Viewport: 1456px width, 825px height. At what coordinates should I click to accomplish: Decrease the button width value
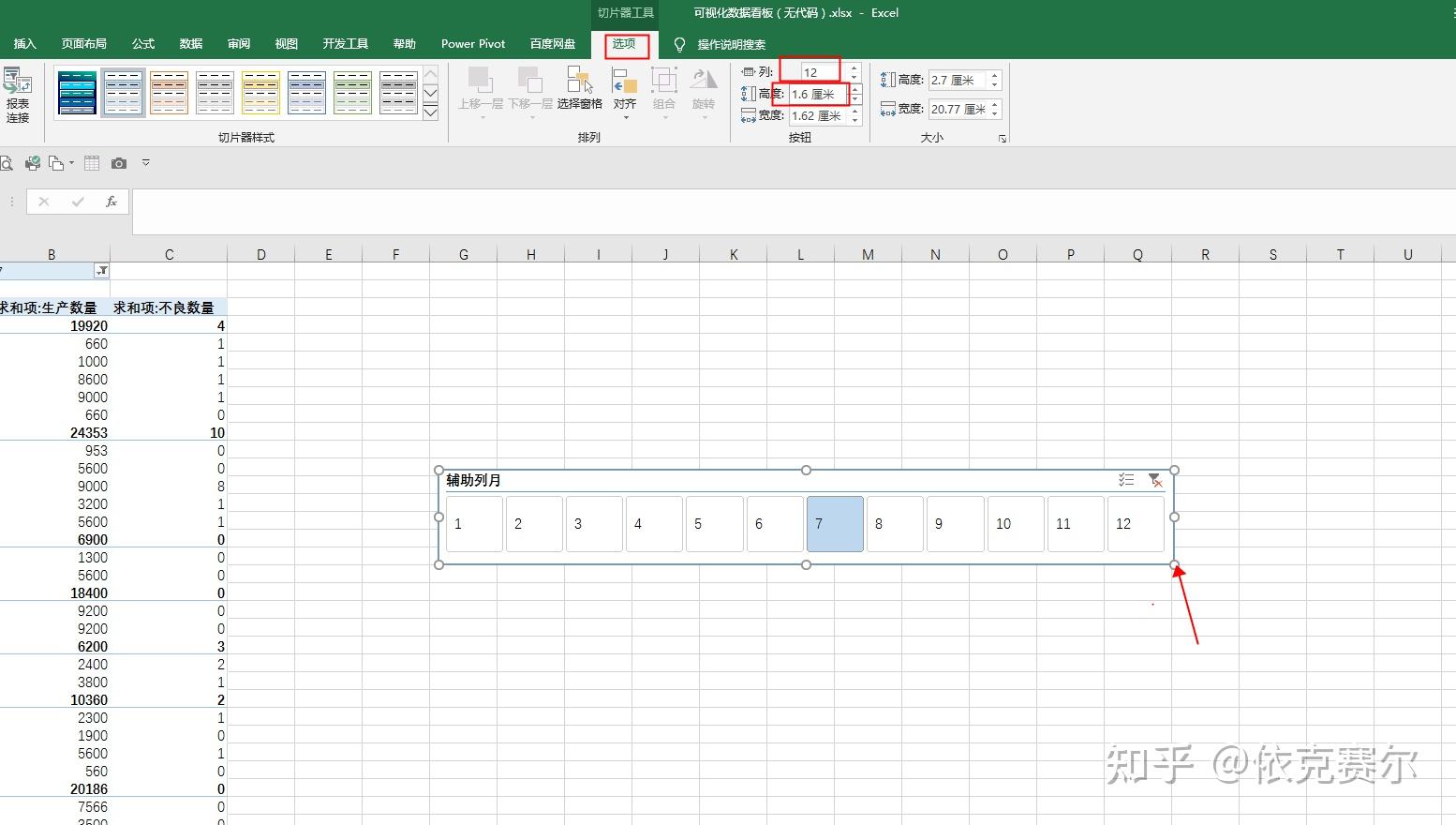(x=854, y=120)
